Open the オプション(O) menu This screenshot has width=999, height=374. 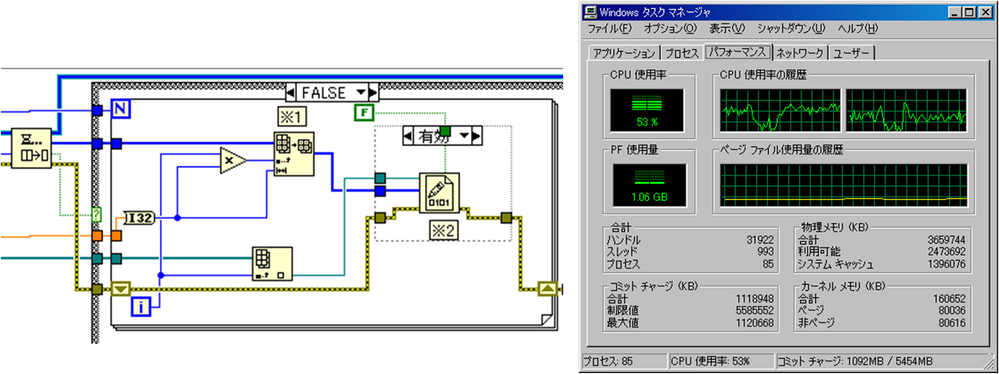670,29
